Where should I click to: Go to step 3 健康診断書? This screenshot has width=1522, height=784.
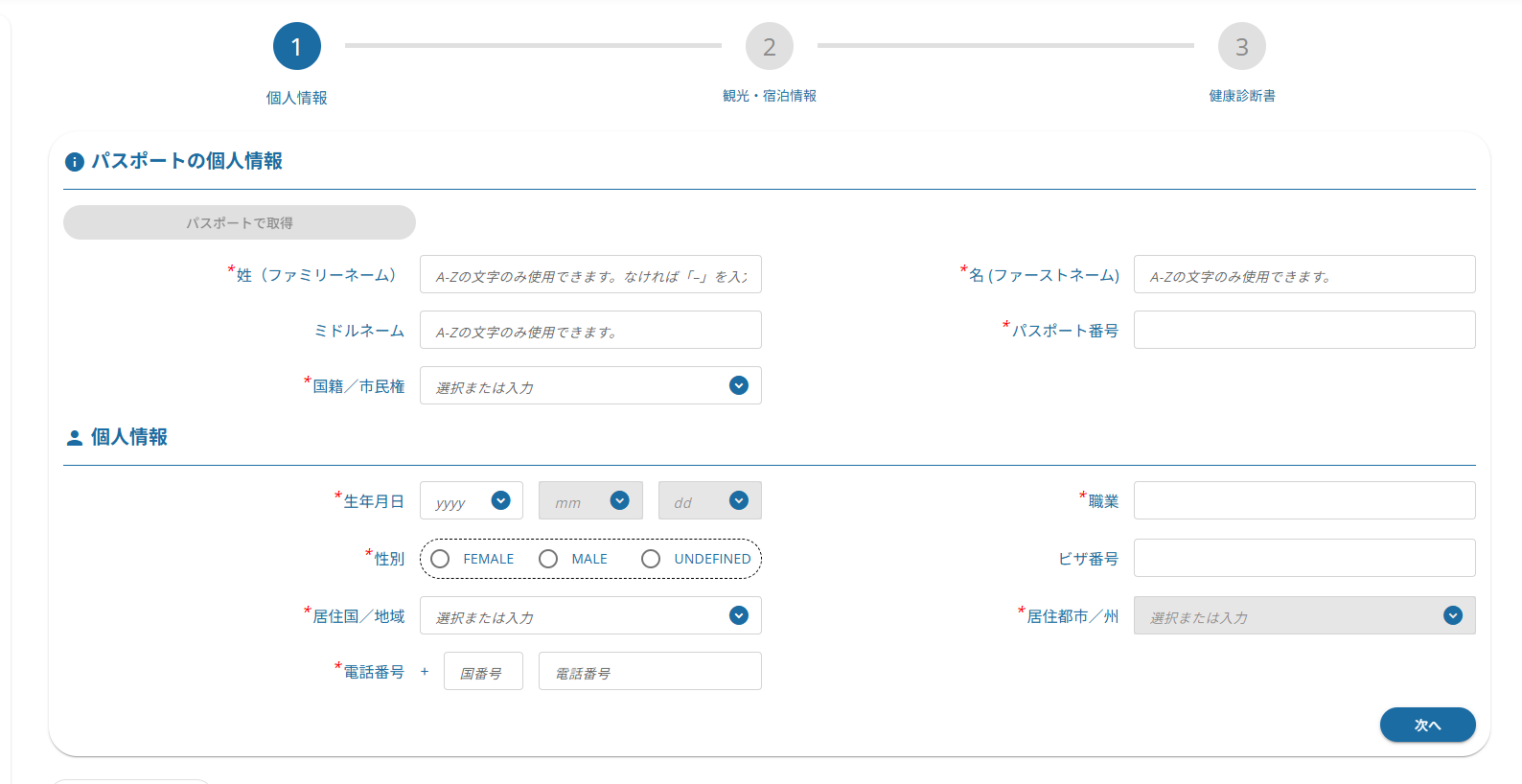pyautogui.click(x=1241, y=46)
